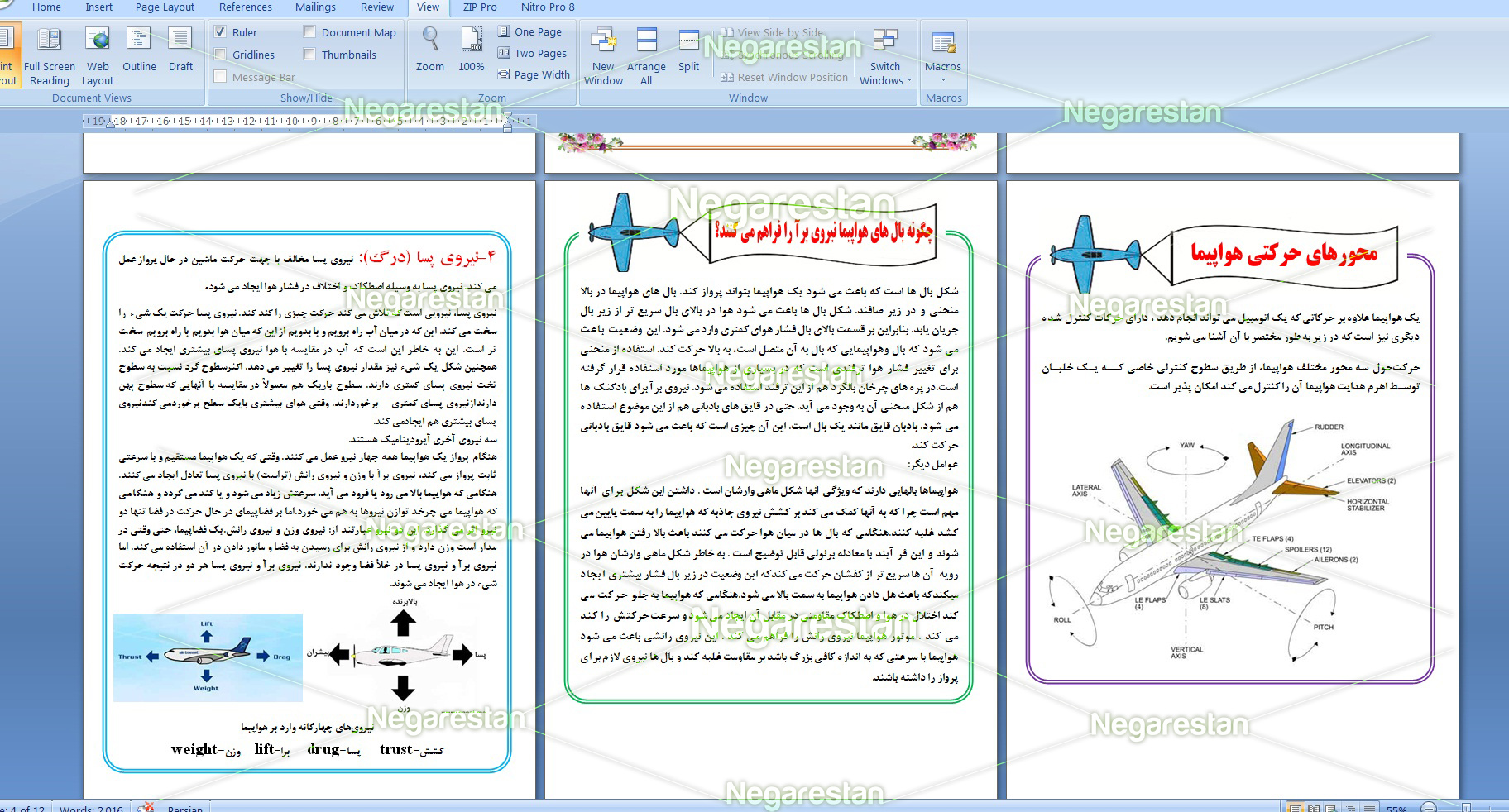Screen dimensions: 1509x812
Task: Click the text drug=پسا
Action: point(334,749)
